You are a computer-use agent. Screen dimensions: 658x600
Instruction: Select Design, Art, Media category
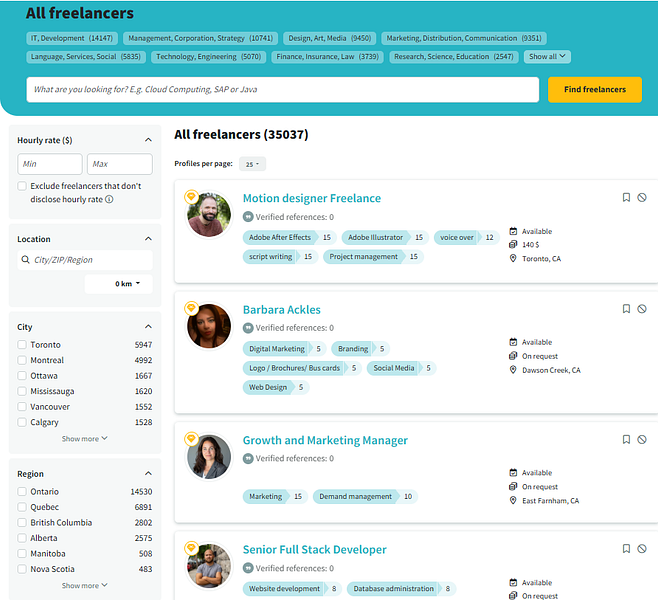(x=329, y=38)
